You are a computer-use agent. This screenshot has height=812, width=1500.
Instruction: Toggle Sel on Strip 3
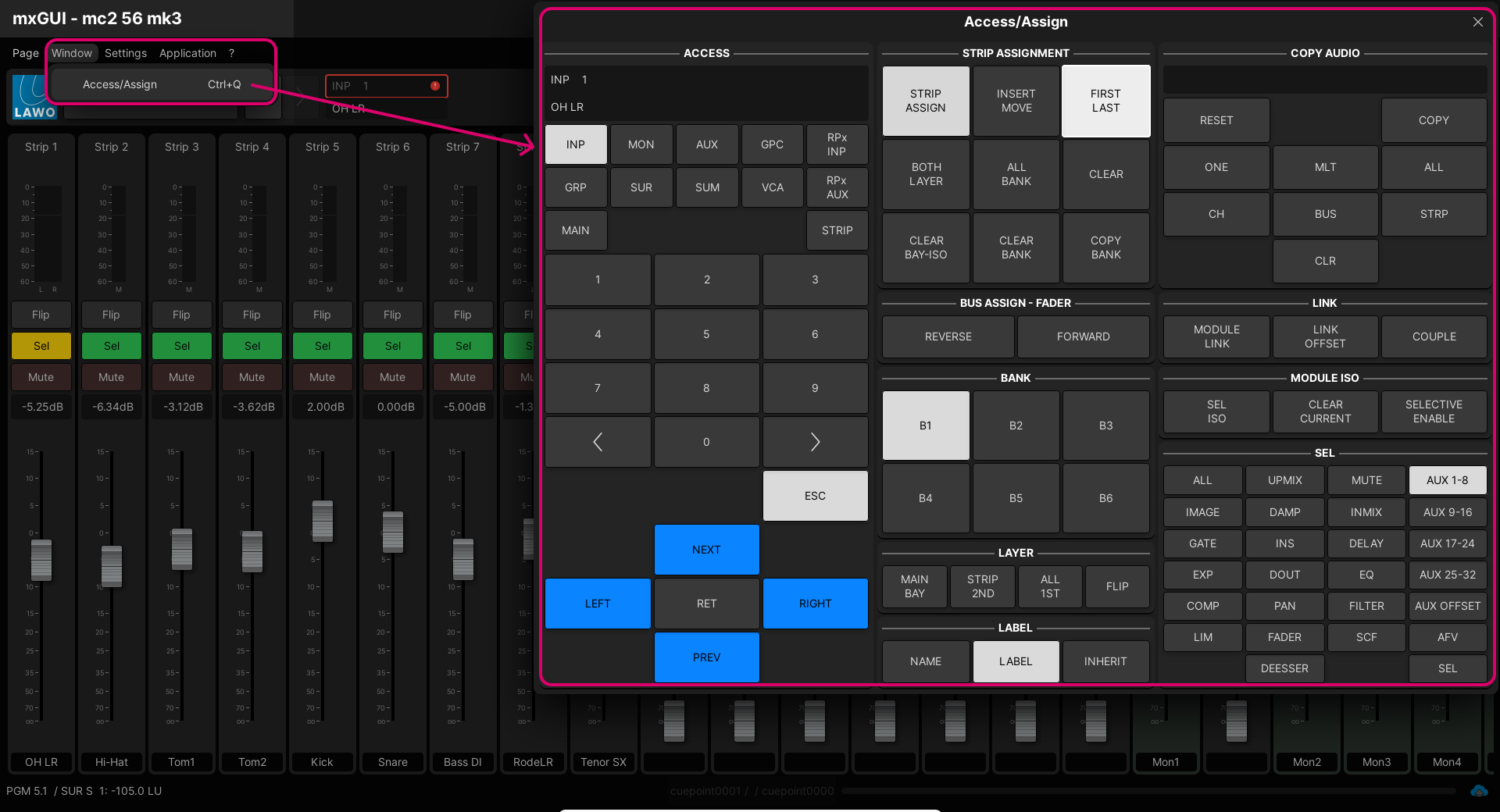pyautogui.click(x=182, y=346)
